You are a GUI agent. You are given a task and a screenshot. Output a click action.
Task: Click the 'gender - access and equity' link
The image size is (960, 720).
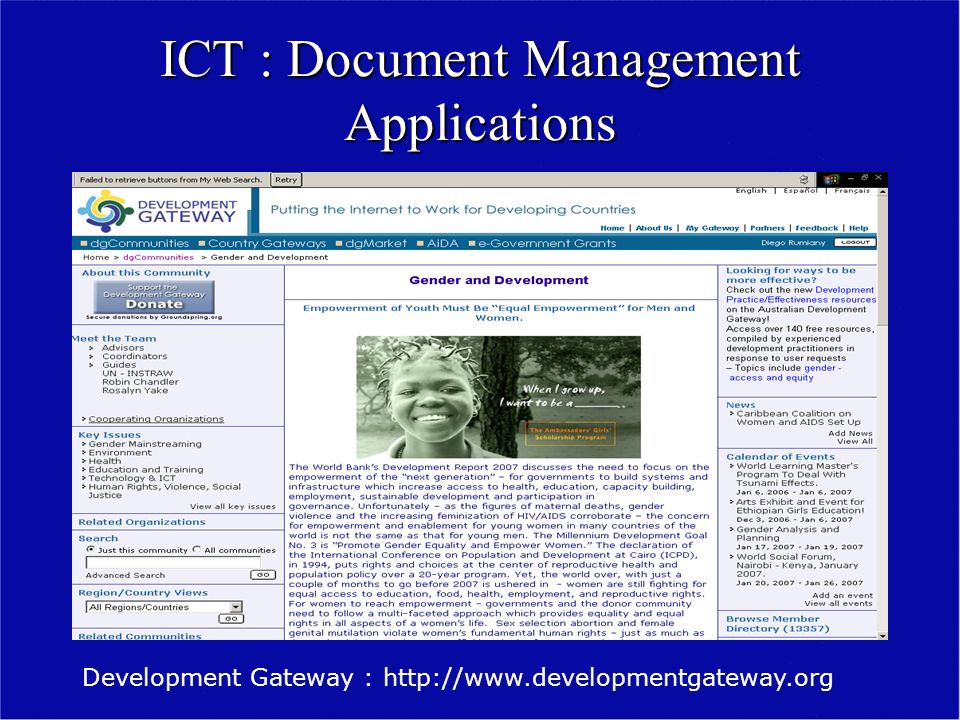785,373
